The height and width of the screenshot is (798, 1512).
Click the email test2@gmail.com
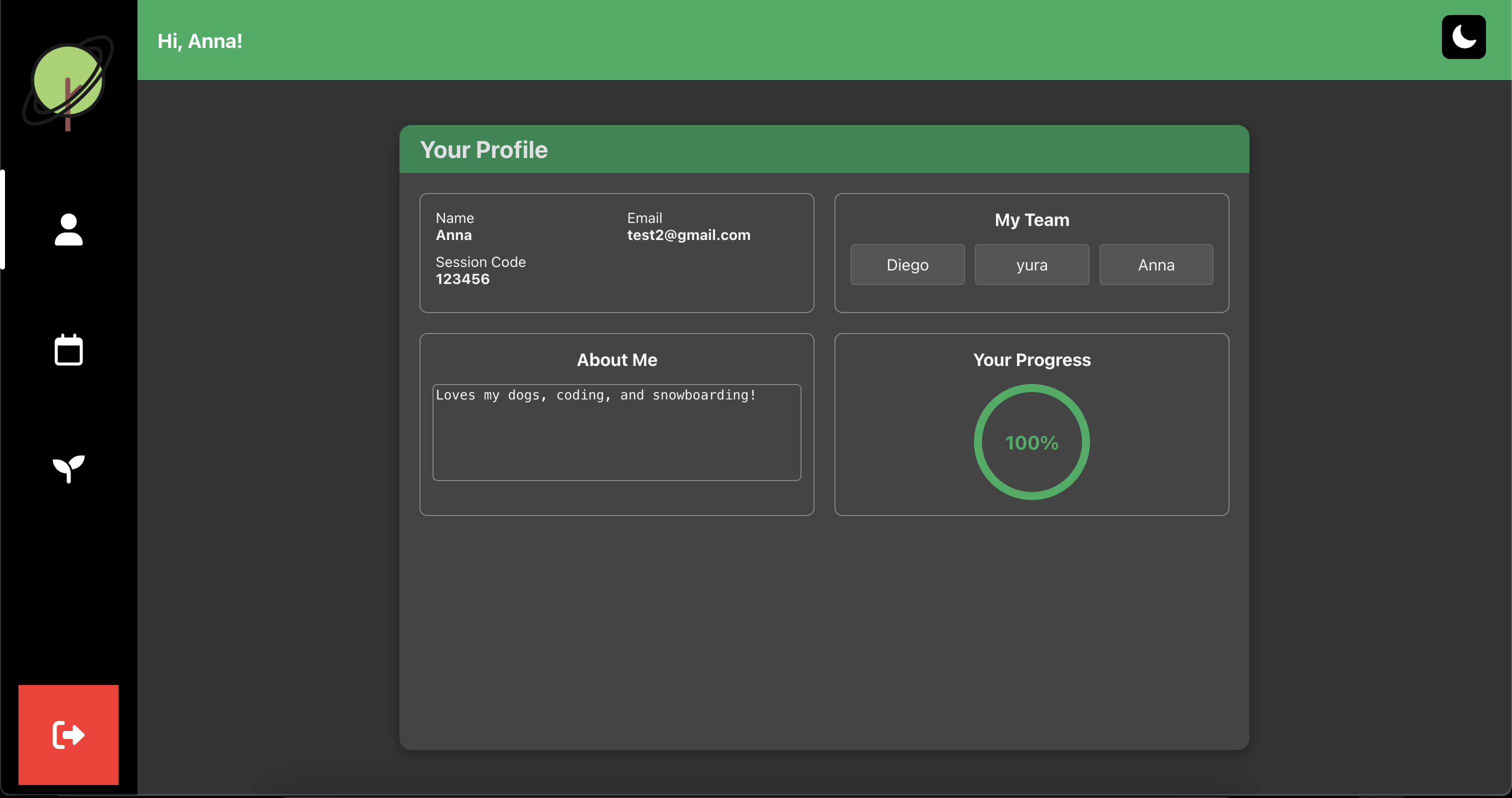click(x=688, y=235)
